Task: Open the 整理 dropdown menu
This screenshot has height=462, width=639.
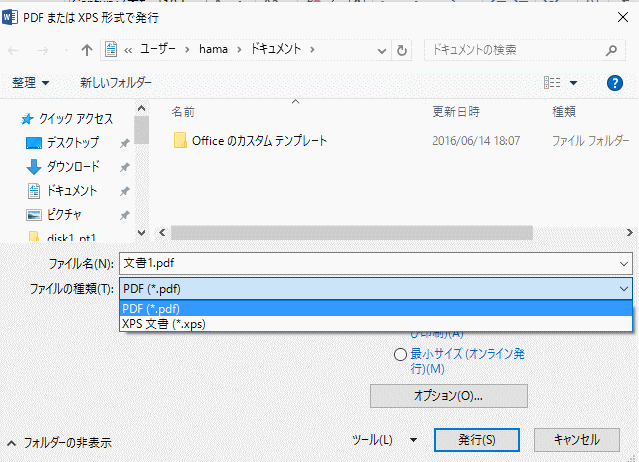Action: [x=31, y=83]
